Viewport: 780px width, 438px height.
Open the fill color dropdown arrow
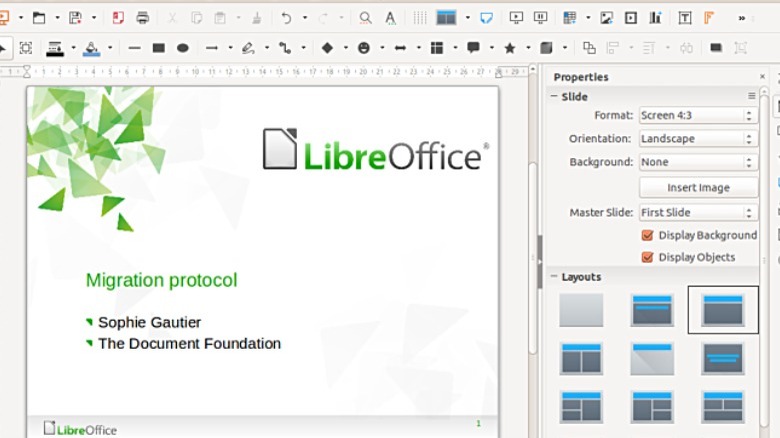coord(109,48)
